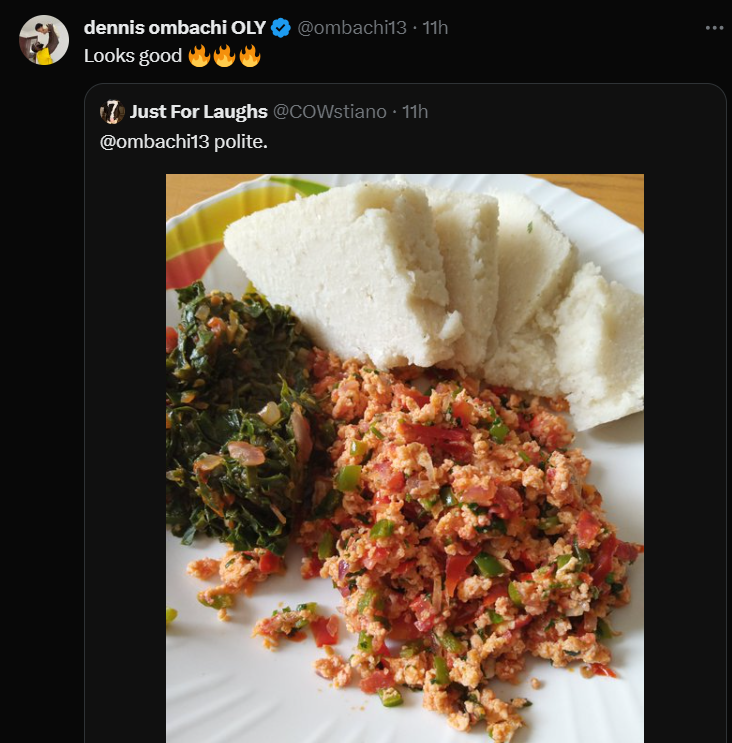Open the more options ellipsis menu
Image resolution: width=732 pixels, height=743 pixels.
coord(713,28)
